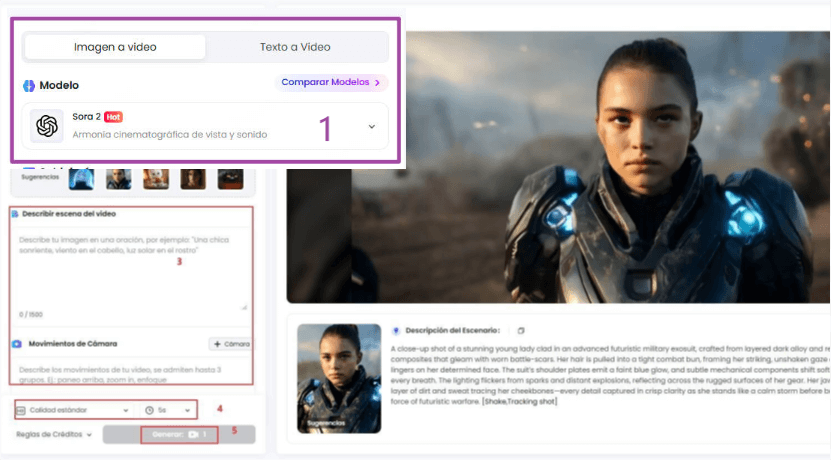Screen dimensions: 831x460
Task: Click the Descripción del Escenario pin icon
Action: pos(395,331)
